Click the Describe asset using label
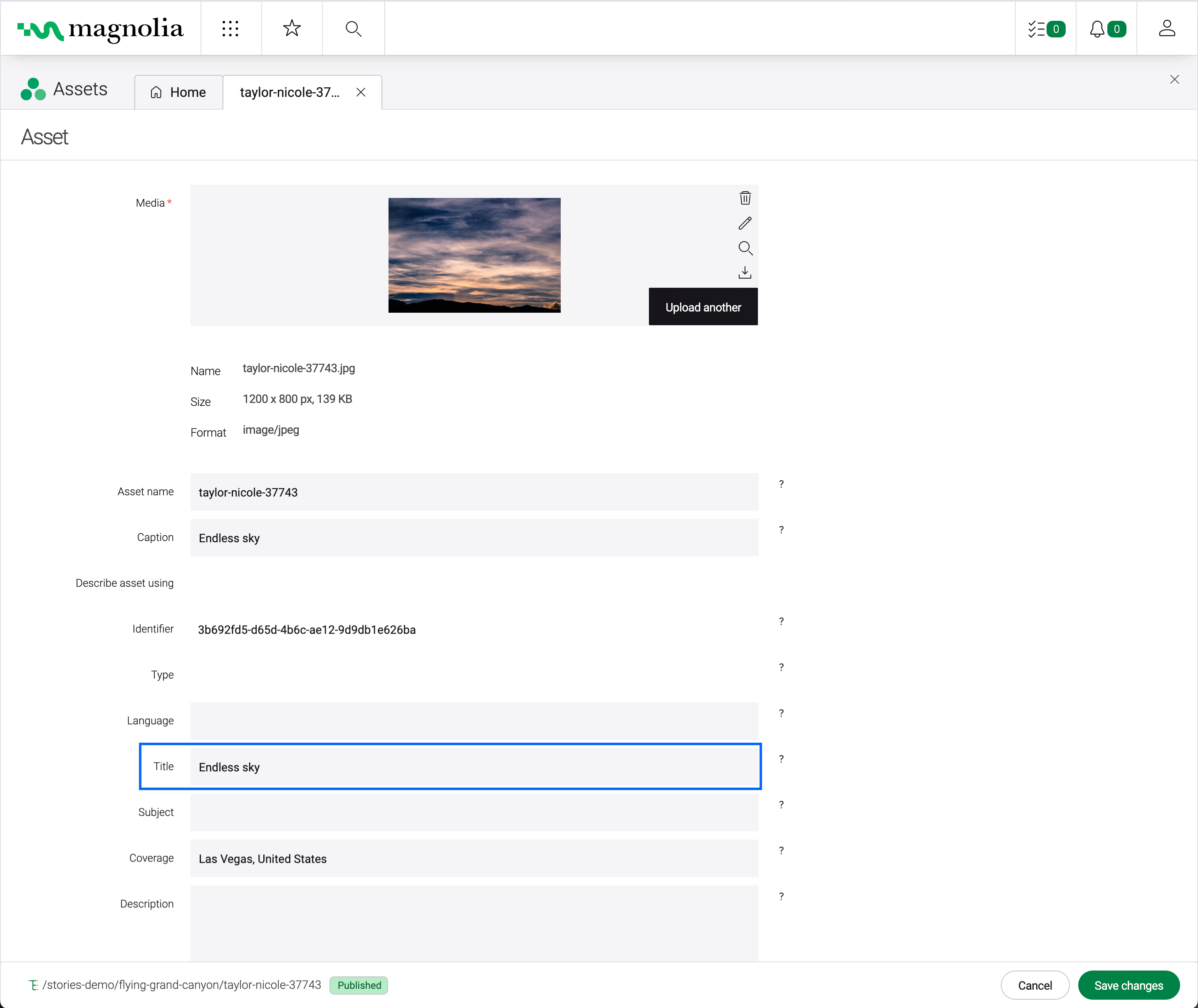Viewport: 1198px width, 1008px height. (x=125, y=583)
